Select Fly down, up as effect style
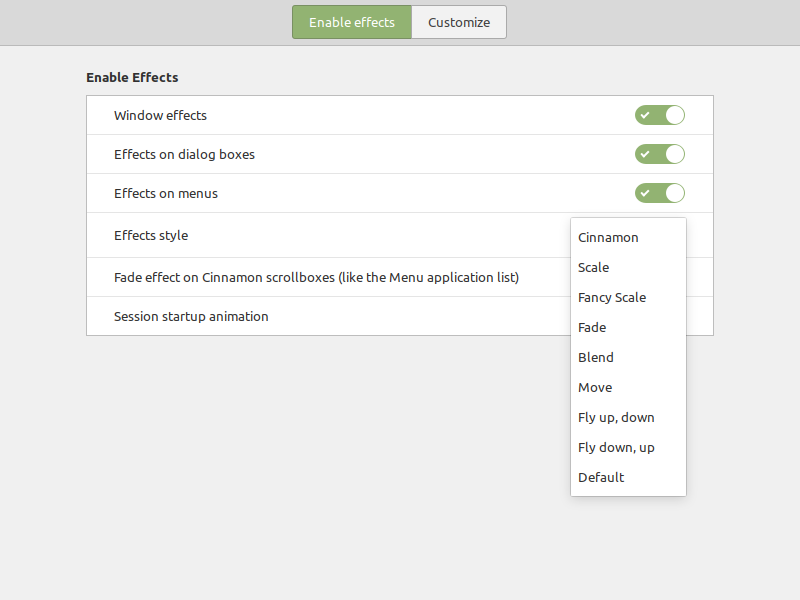This screenshot has height=600, width=800. pos(616,447)
